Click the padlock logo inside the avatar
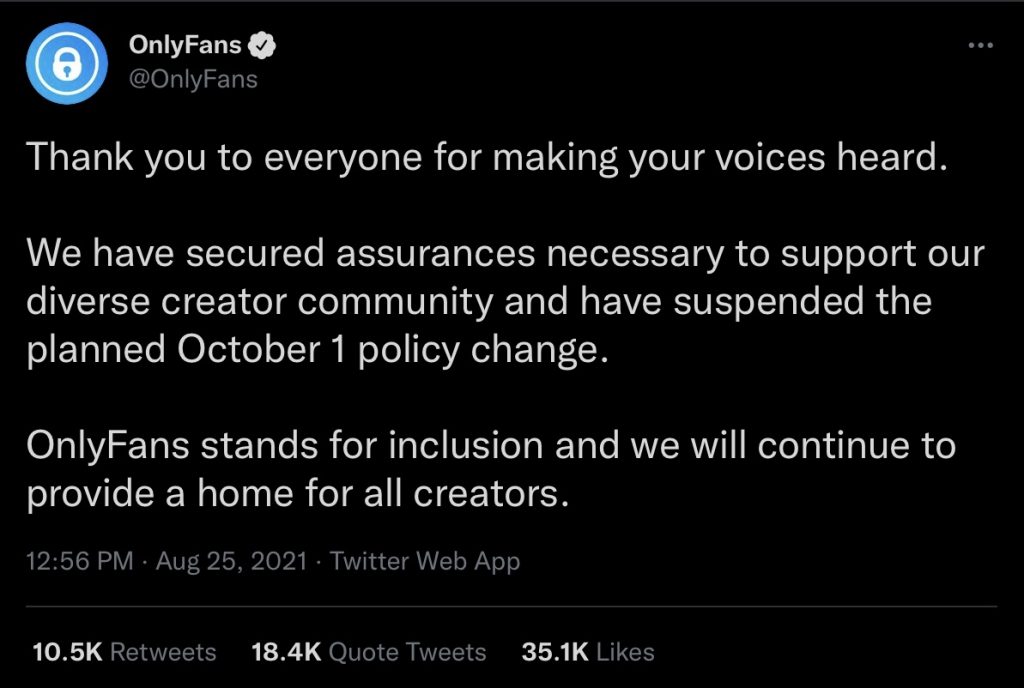 66,63
